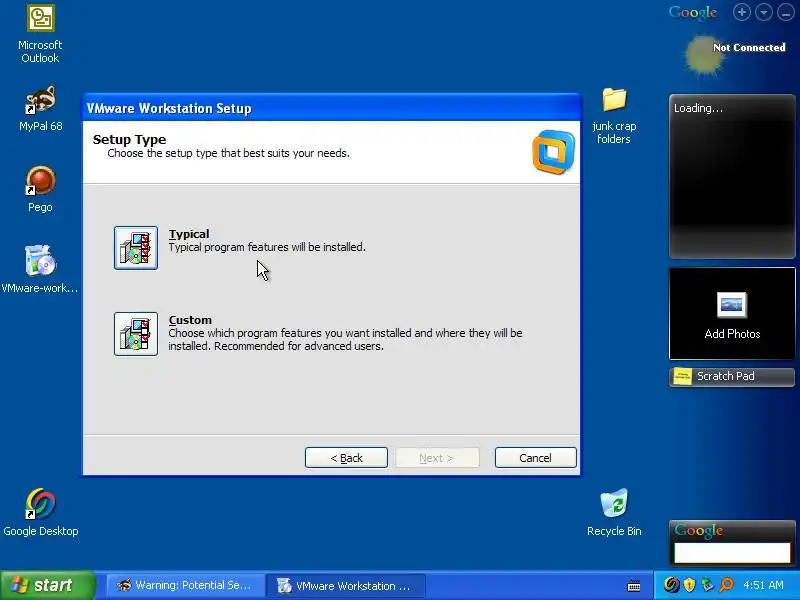800x600 pixels.
Task: Select the VMware-work installer desktop icon
Action: 40,269
